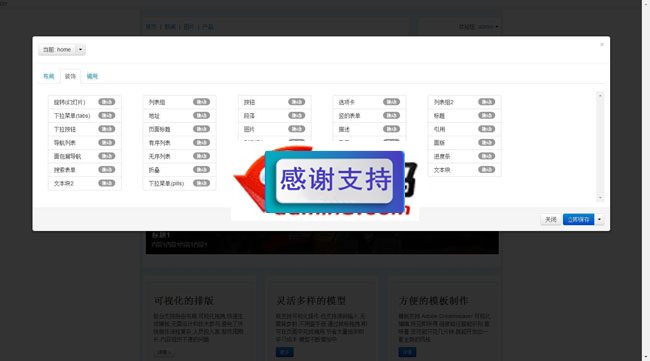Select the 引用 component label

tap(439, 129)
